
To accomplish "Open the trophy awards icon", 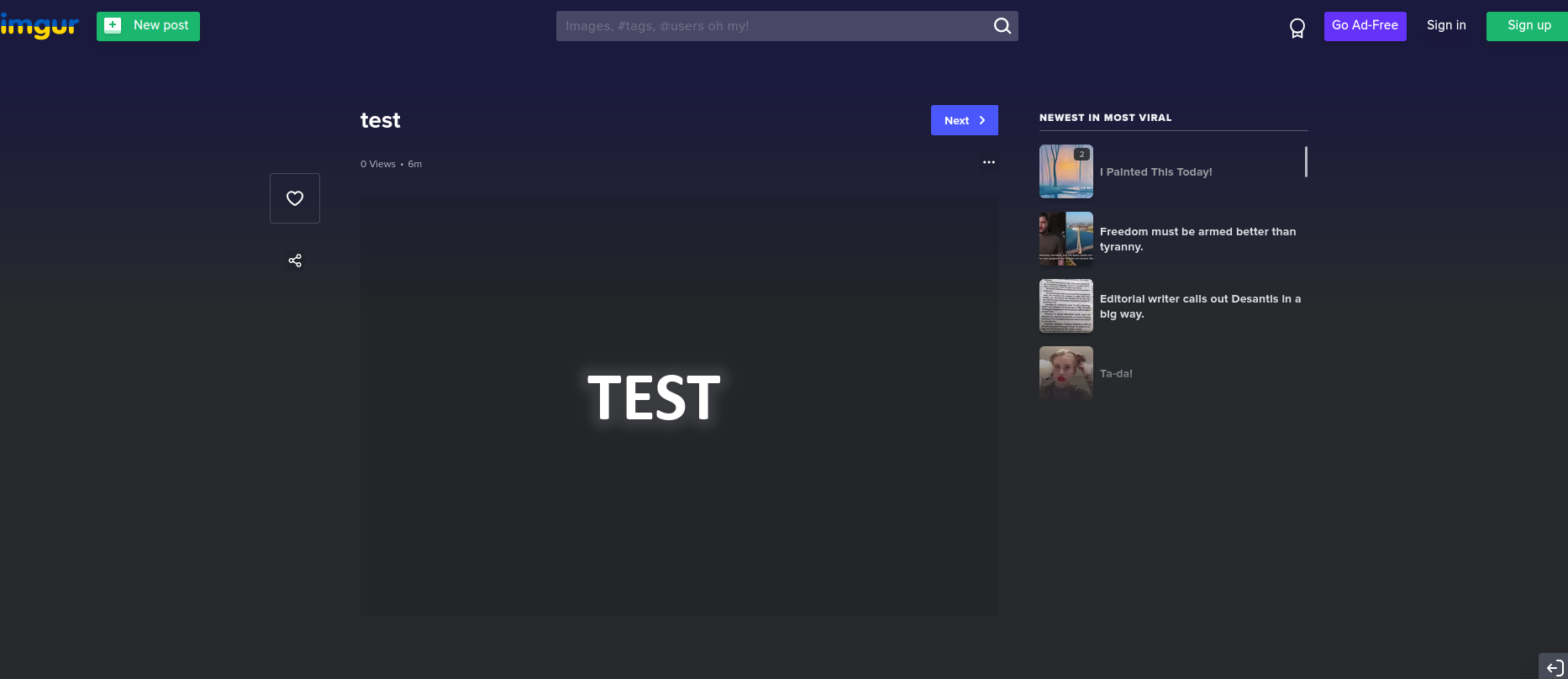I will (1297, 29).
